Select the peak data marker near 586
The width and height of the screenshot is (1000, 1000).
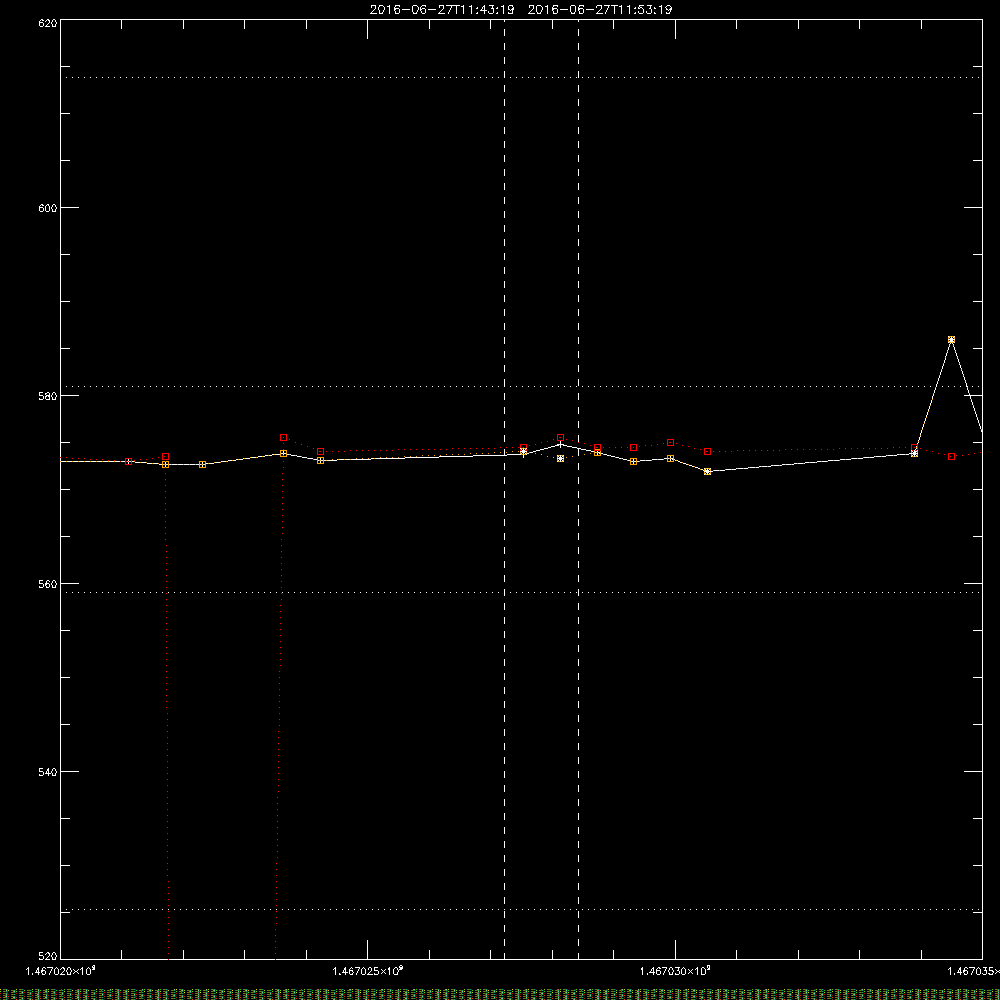tap(952, 340)
